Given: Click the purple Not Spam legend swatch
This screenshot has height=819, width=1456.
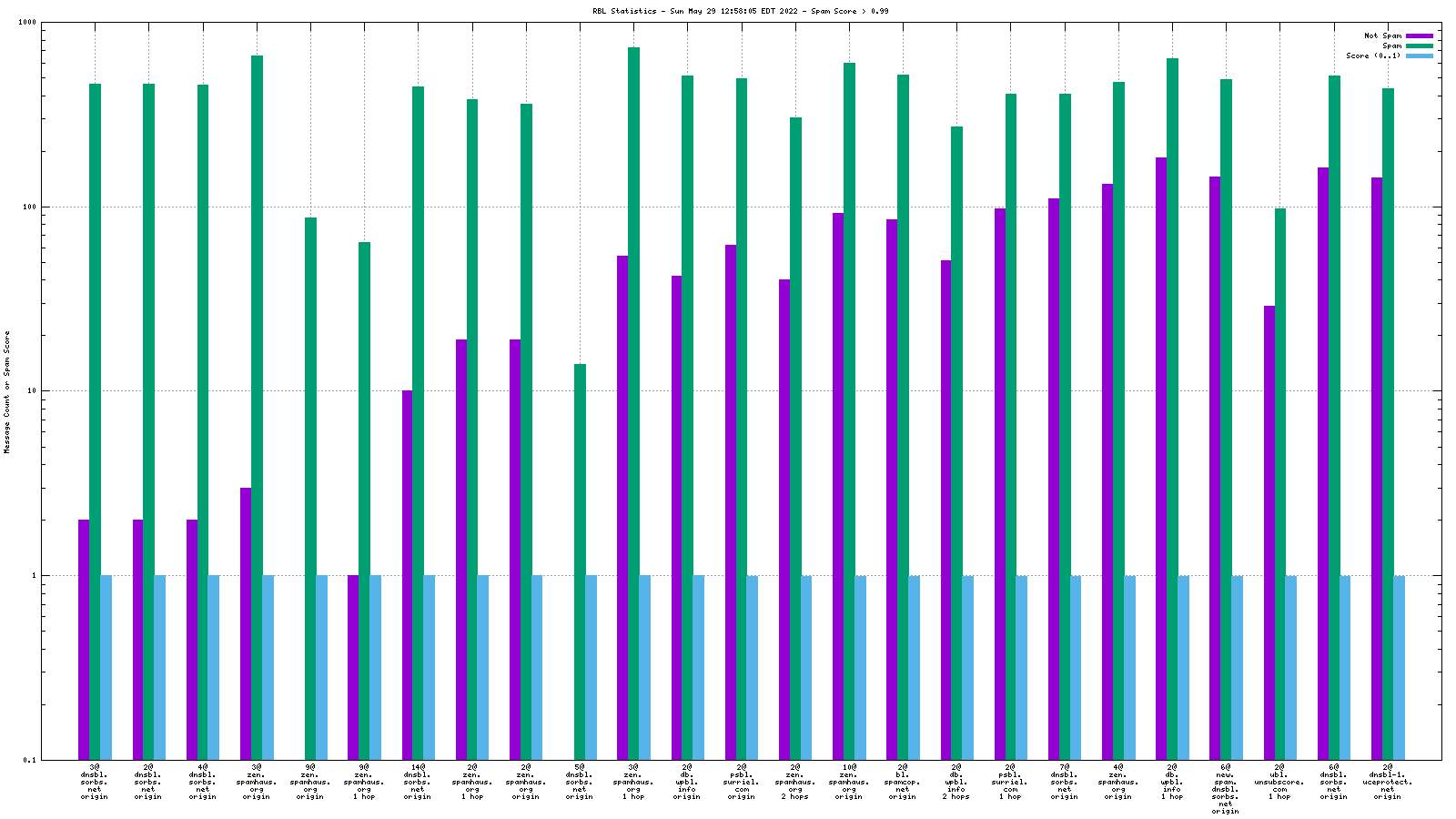Looking at the screenshot, I should (x=1419, y=36).
